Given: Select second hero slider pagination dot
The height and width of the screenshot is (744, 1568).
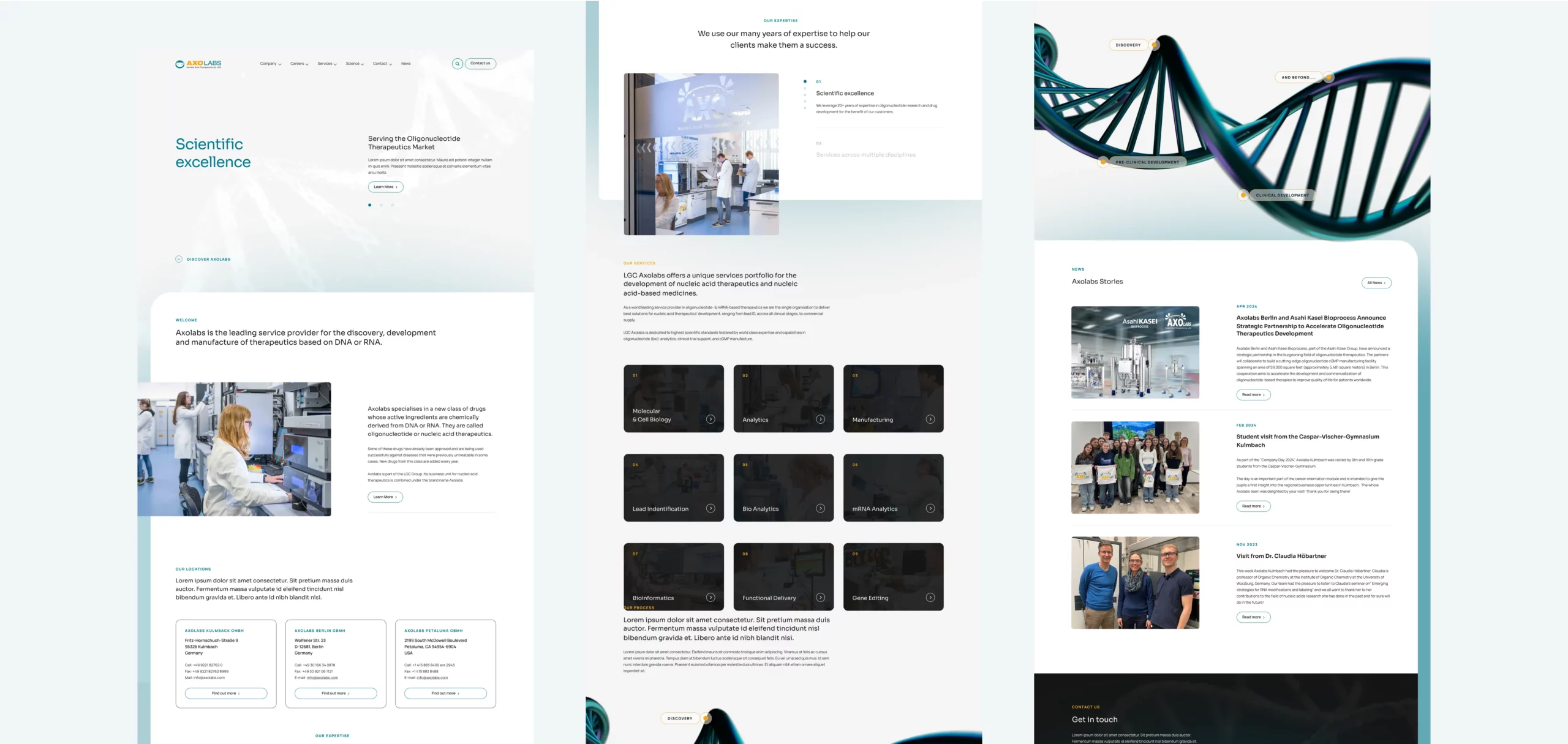Looking at the screenshot, I should (381, 205).
